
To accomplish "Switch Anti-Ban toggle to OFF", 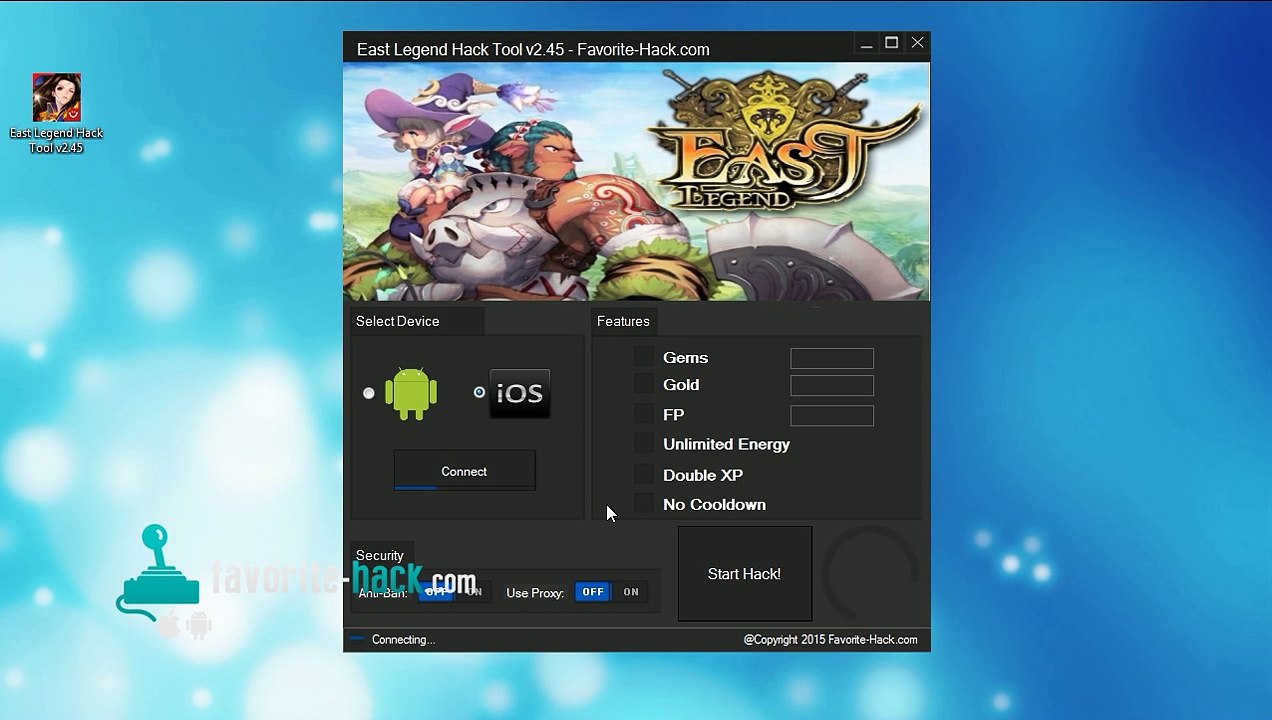I will [x=436, y=592].
